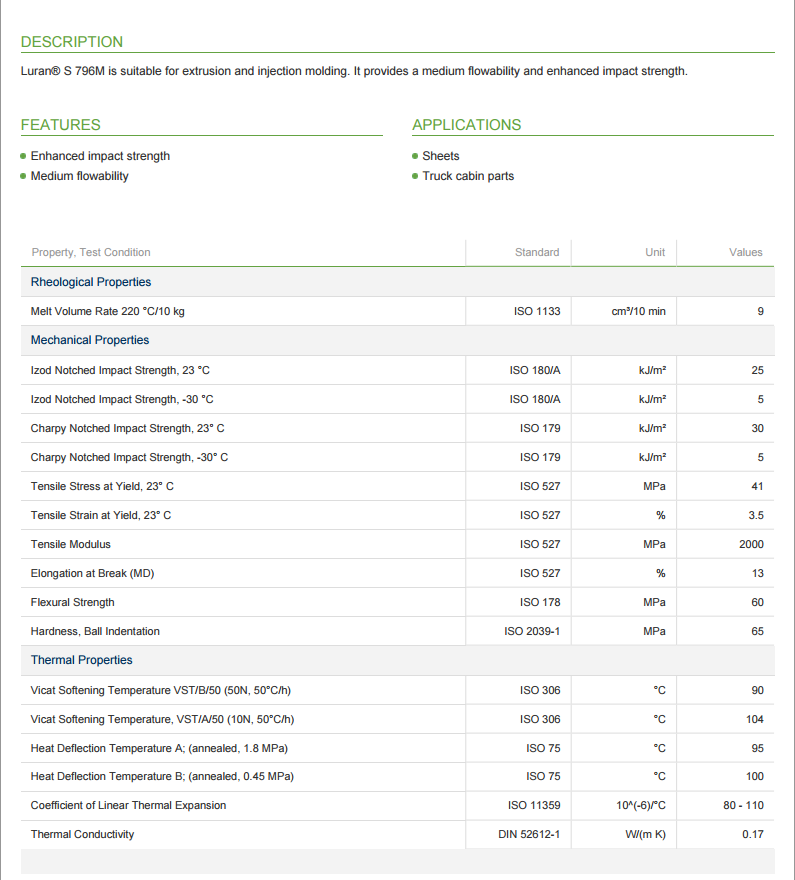Image resolution: width=795 pixels, height=880 pixels.
Task: Click the Izod 23 °C value 25
Action: pyautogui.click(x=757, y=370)
